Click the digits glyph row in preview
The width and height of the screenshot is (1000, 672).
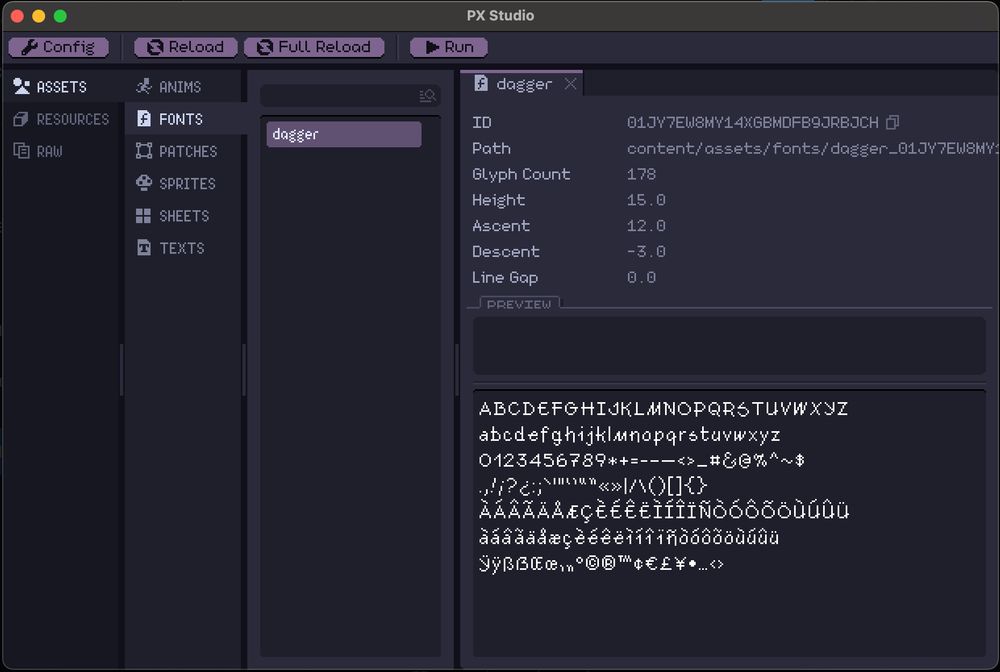click(642, 460)
